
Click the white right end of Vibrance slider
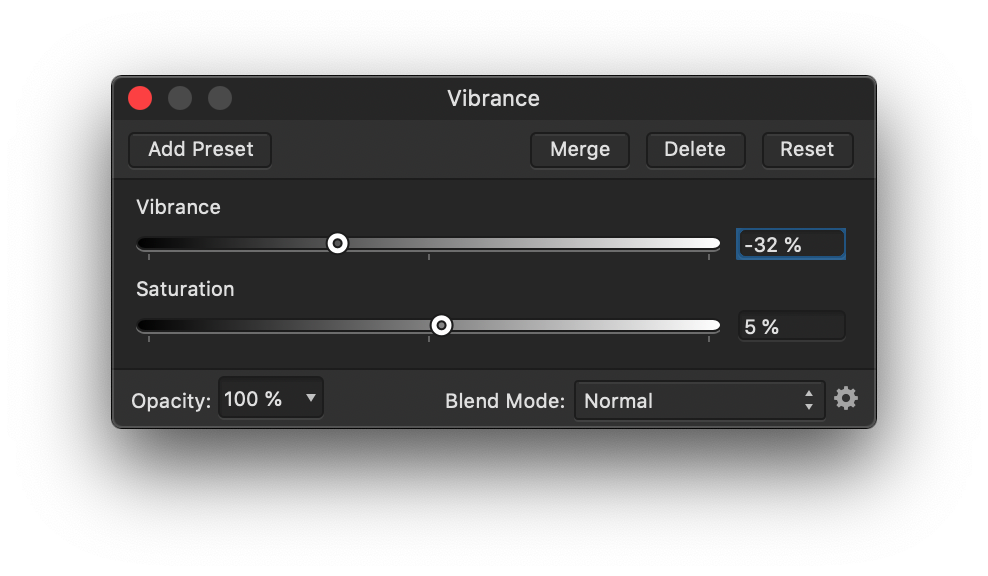(708, 244)
